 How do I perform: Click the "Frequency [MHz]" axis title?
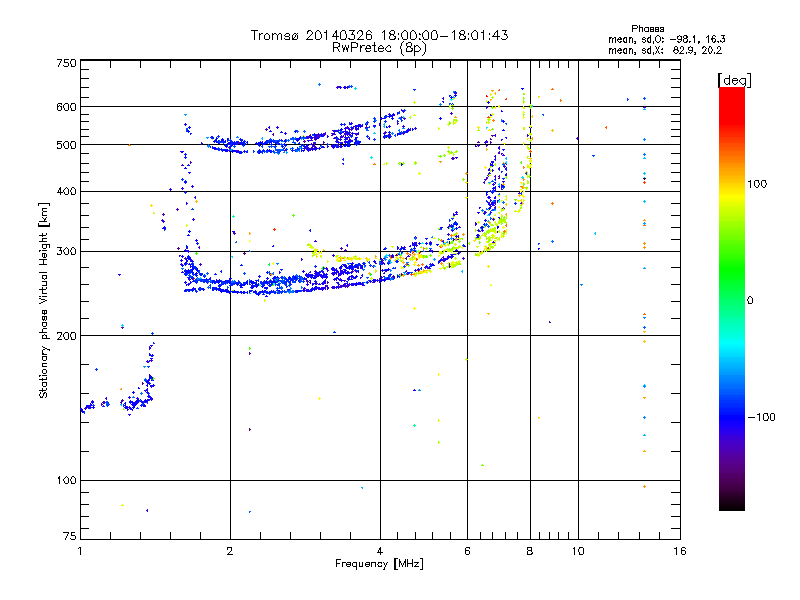click(379, 564)
